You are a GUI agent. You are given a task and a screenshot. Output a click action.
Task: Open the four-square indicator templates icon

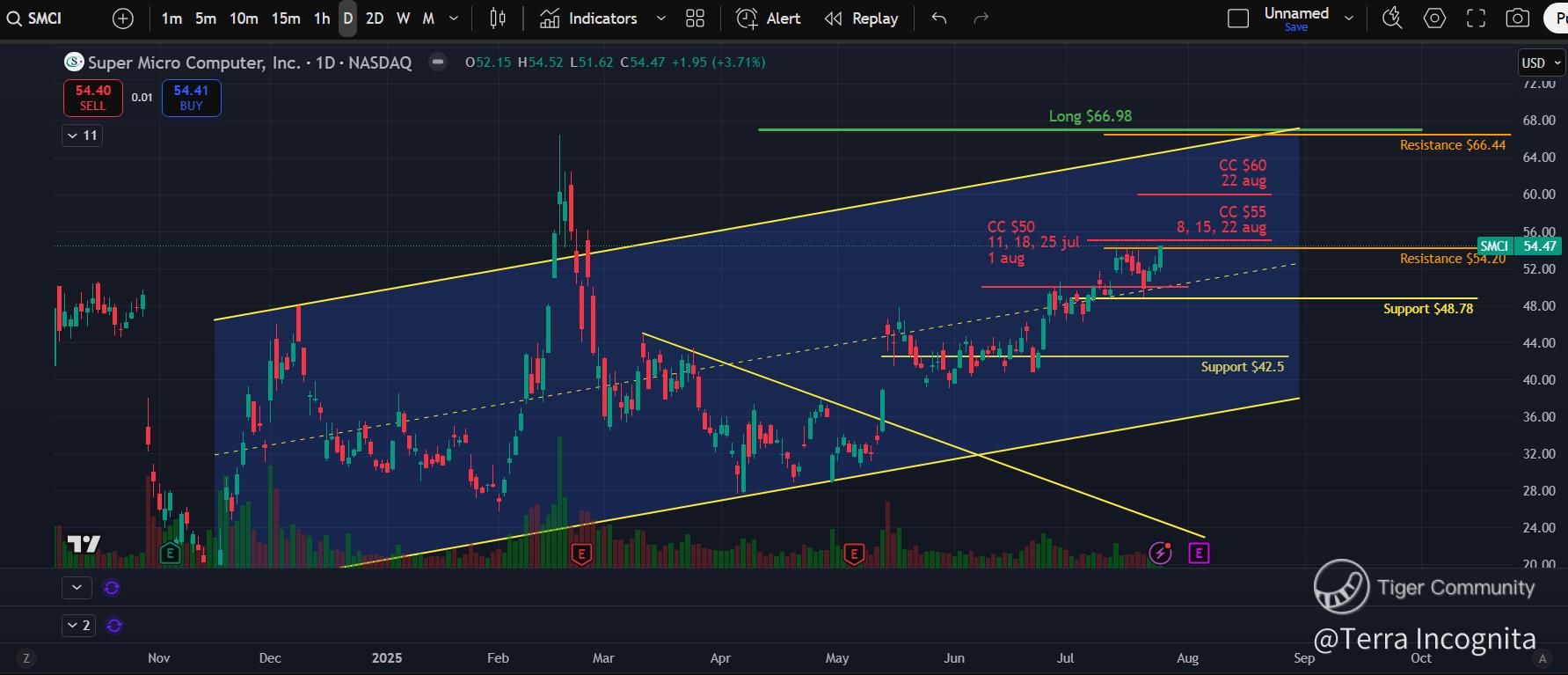(x=696, y=18)
